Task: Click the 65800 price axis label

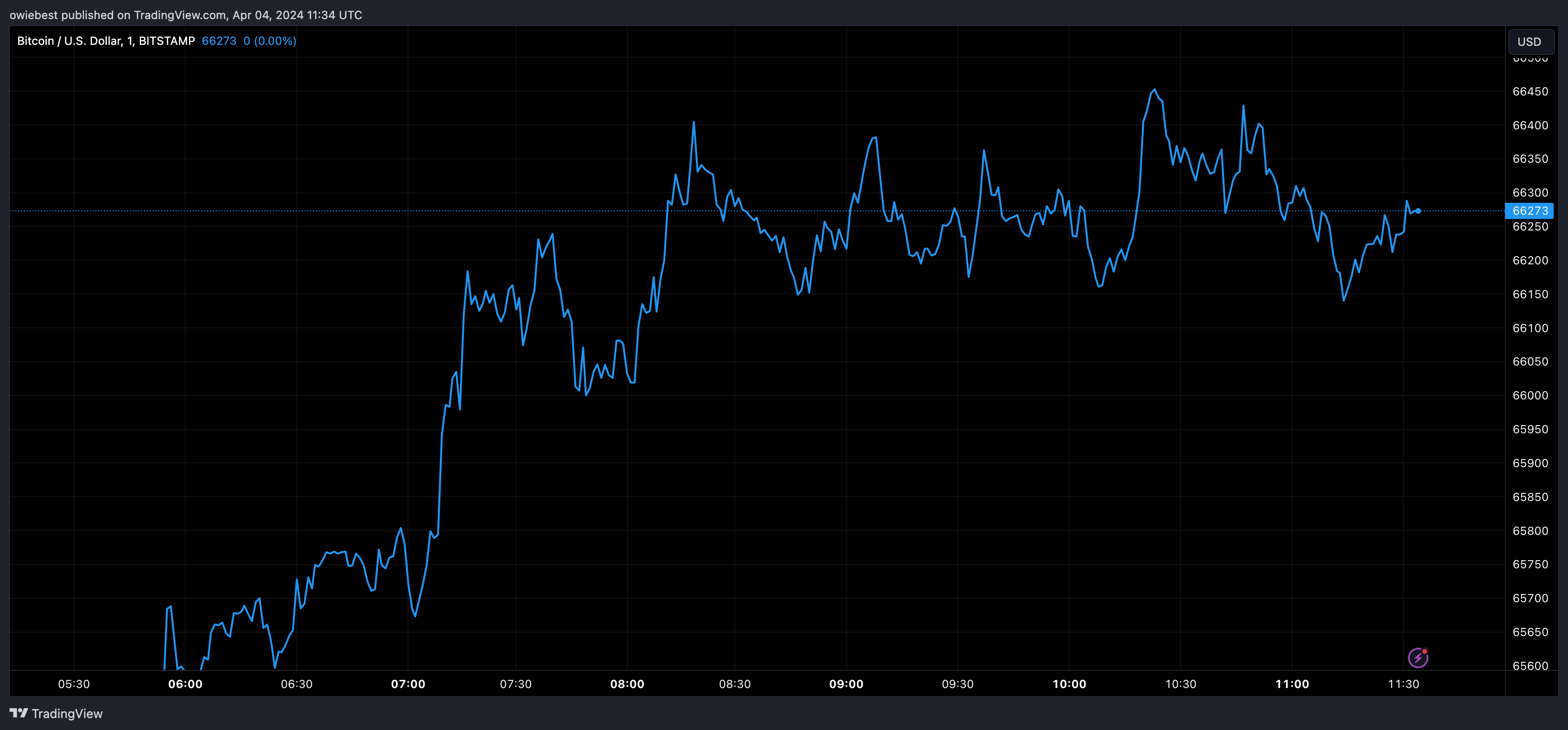Action: 1530,530
